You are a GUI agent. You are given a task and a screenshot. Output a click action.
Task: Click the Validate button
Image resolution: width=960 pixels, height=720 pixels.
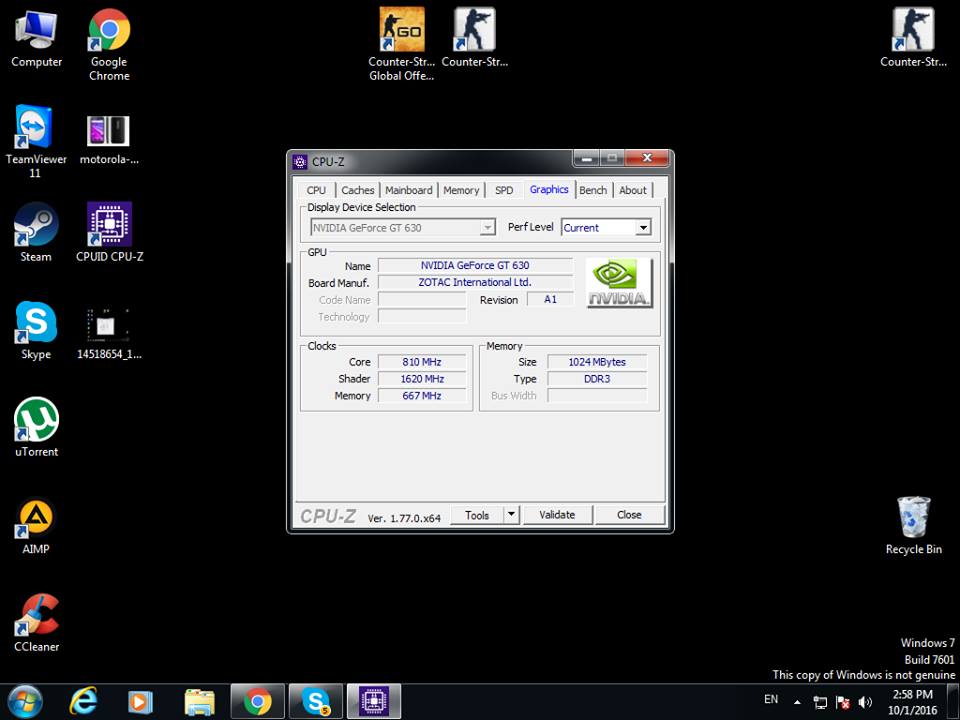point(557,515)
